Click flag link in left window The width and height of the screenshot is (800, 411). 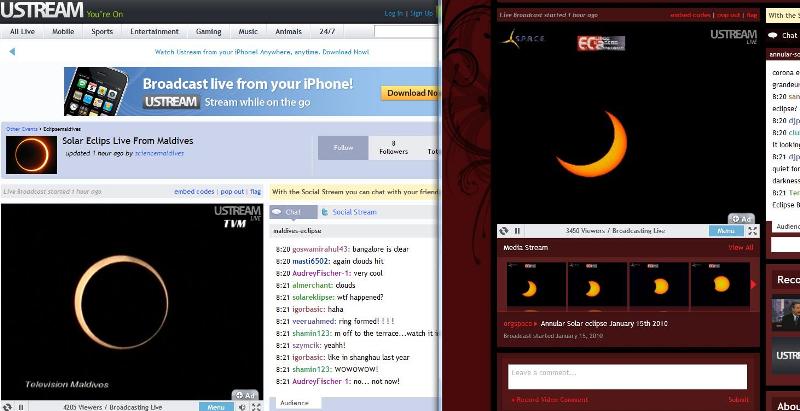(x=256, y=192)
